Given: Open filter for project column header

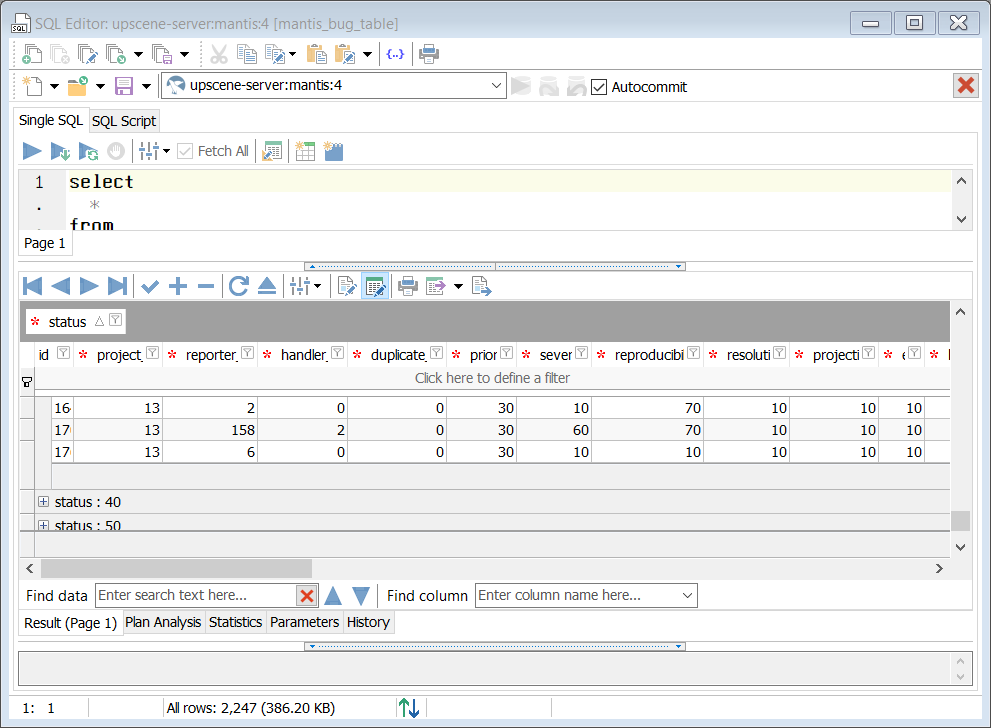Looking at the screenshot, I should click(153, 353).
